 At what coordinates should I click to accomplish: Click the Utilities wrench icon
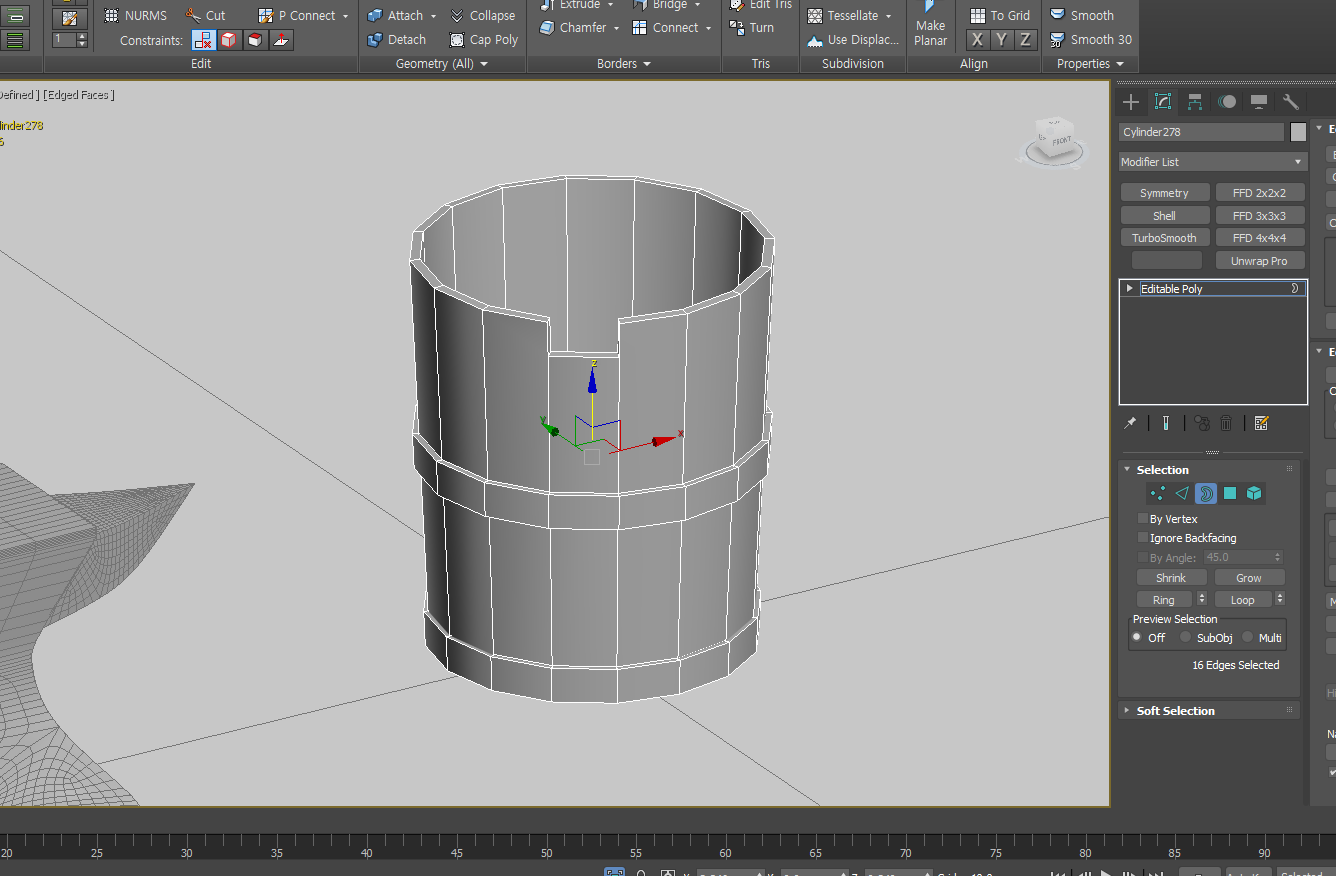pyautogui.click(x=1291, y=102)
